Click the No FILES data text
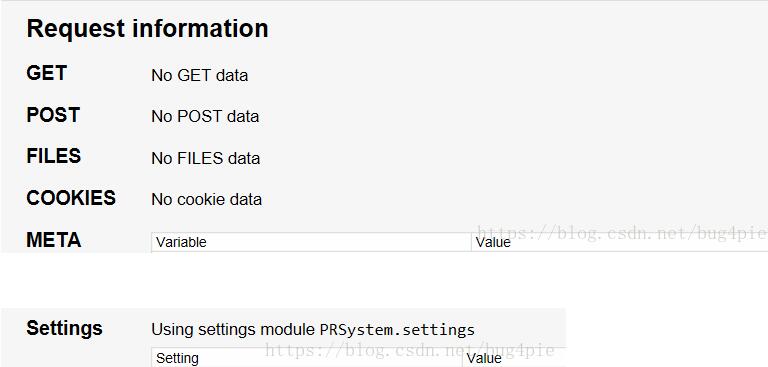768x367 pixels. point(206,158)
